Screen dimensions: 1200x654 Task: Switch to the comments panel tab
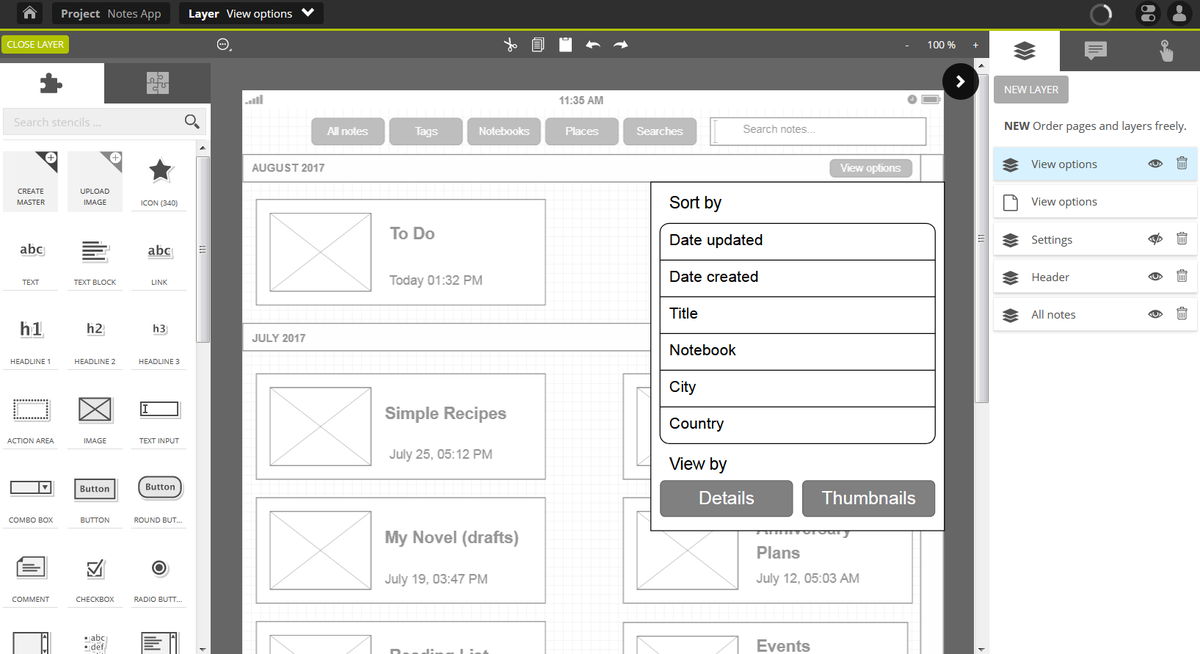coord(1095,51)
